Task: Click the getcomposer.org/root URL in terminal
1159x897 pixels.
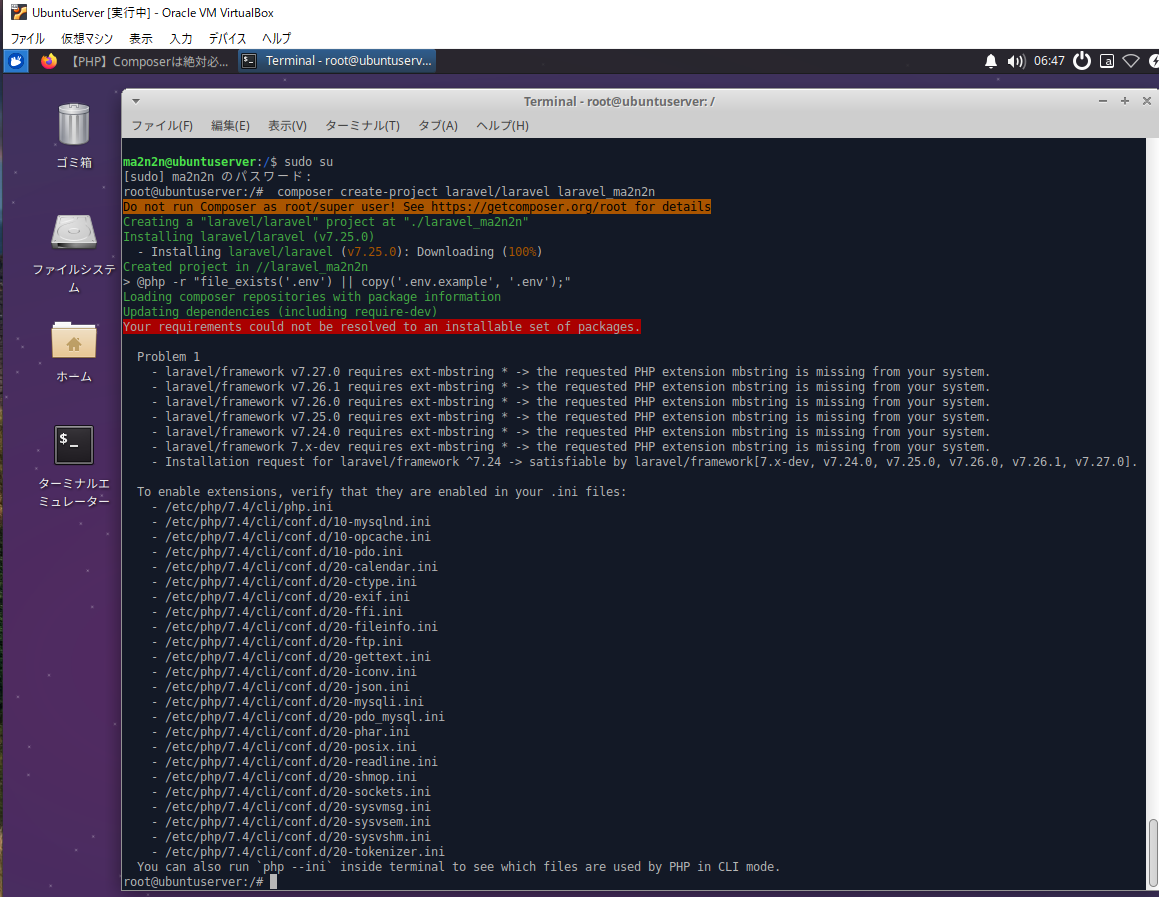Action: [x=528, y=207]
